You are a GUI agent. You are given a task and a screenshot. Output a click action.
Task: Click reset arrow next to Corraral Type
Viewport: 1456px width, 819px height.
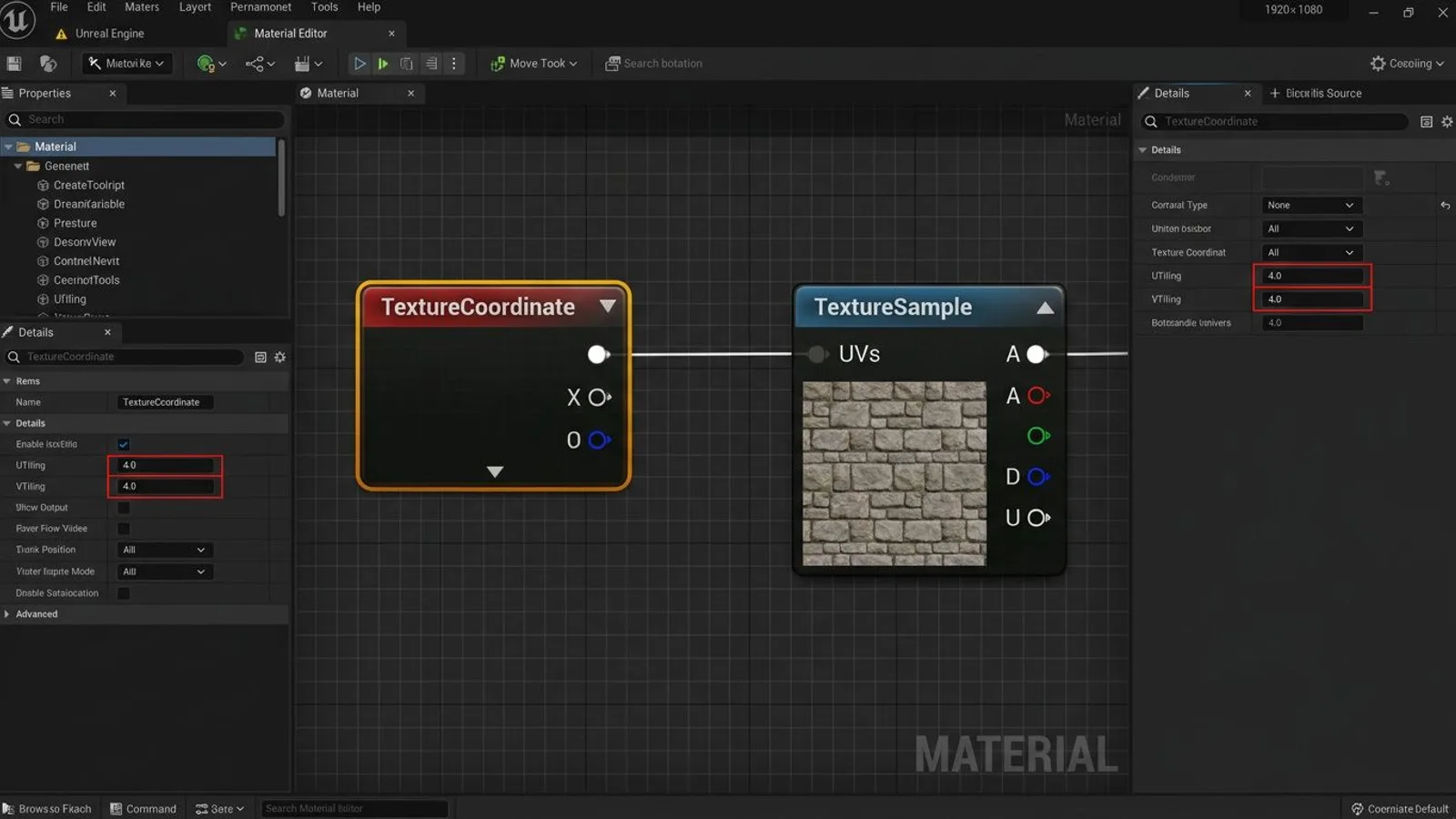click(1445, 206)
